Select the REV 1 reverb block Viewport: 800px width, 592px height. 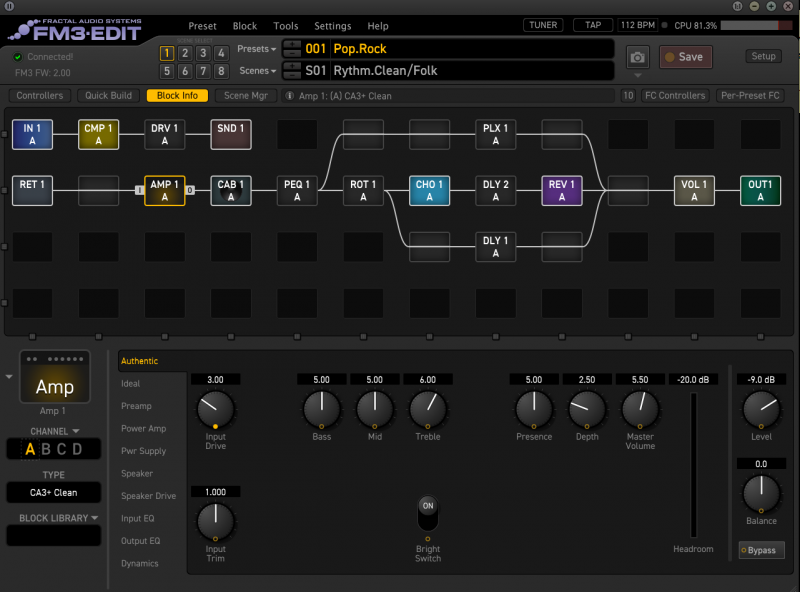[x=561, y=190]
